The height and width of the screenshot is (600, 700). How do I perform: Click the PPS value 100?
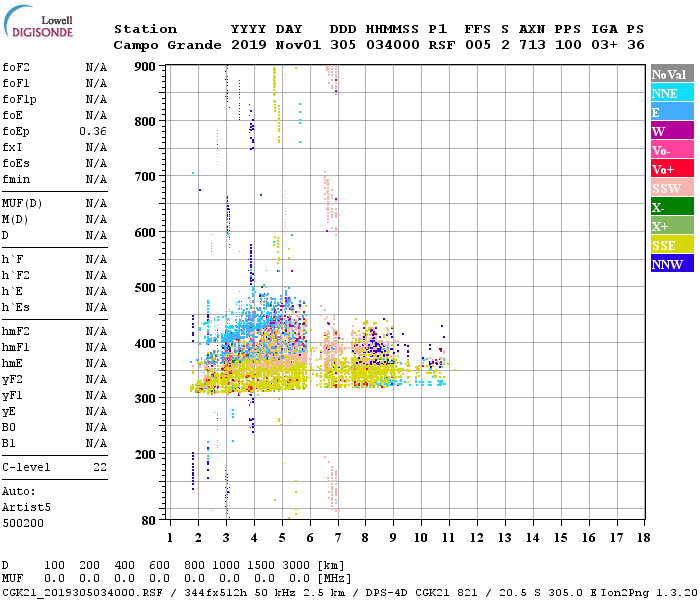pyautogui.click(x=568, y=45)
